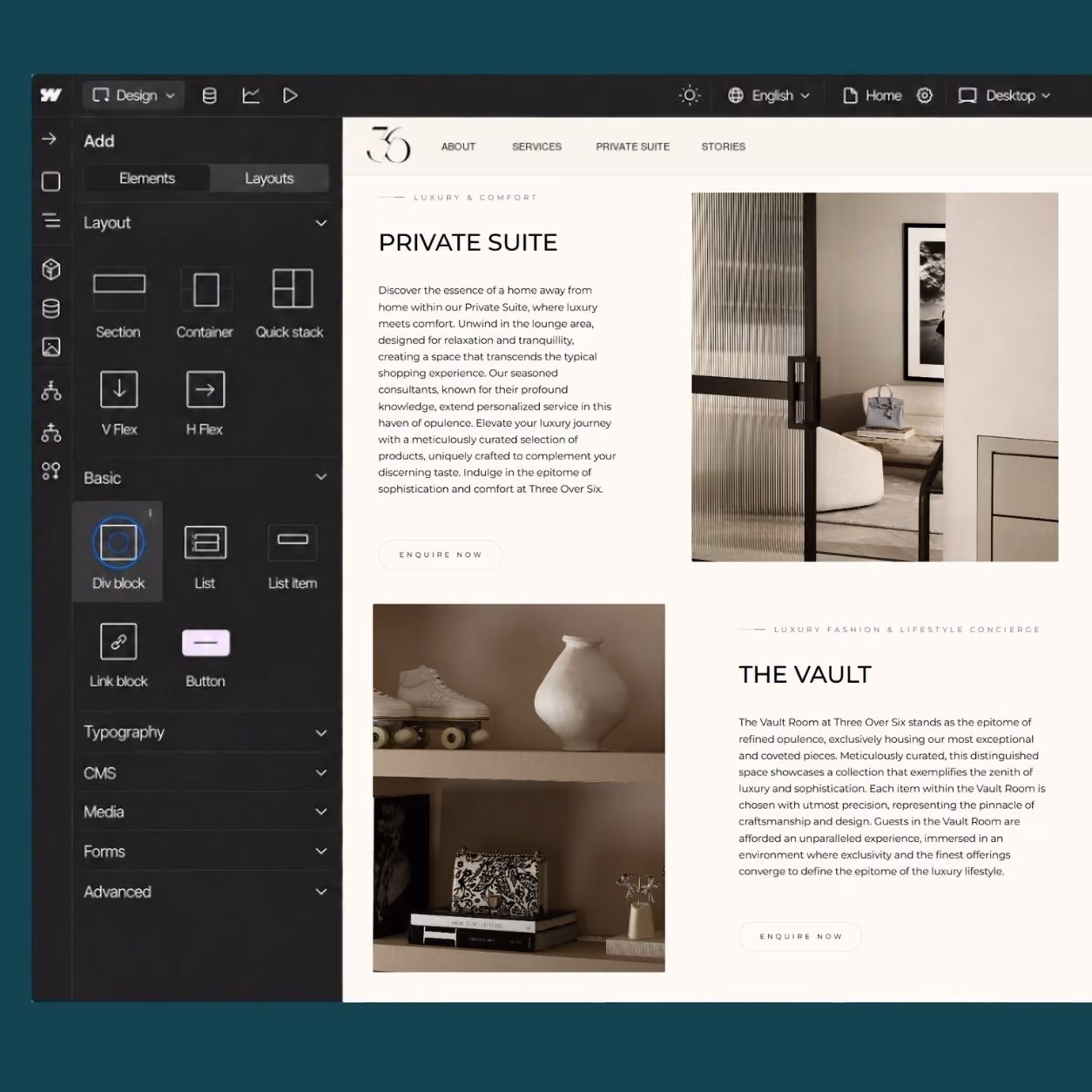
Task: Expand the Forms section
Action: [206, 852]
